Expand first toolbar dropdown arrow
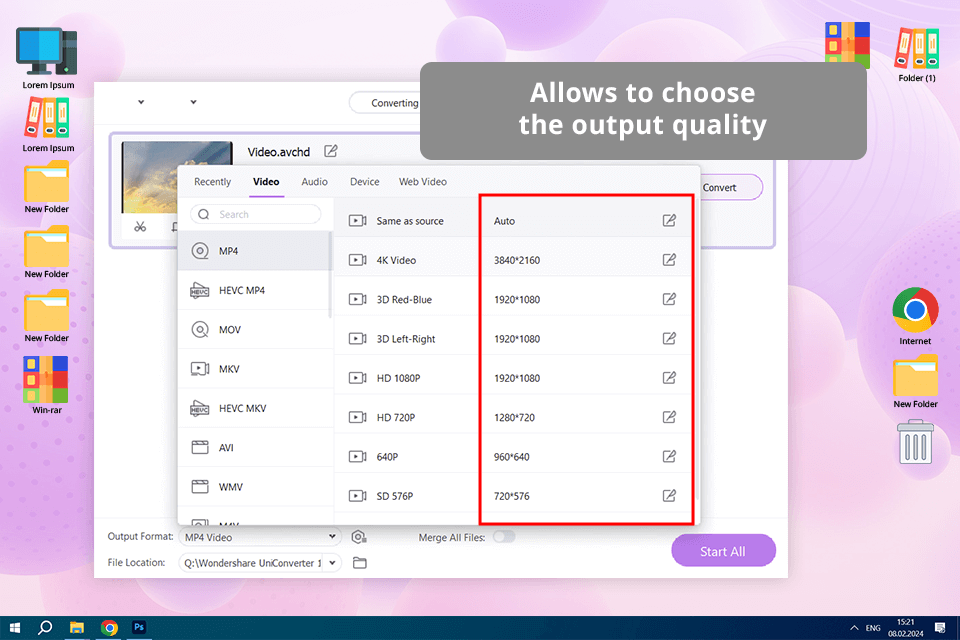This screenshot has height=640, width=960. click(x=141, y=102)
